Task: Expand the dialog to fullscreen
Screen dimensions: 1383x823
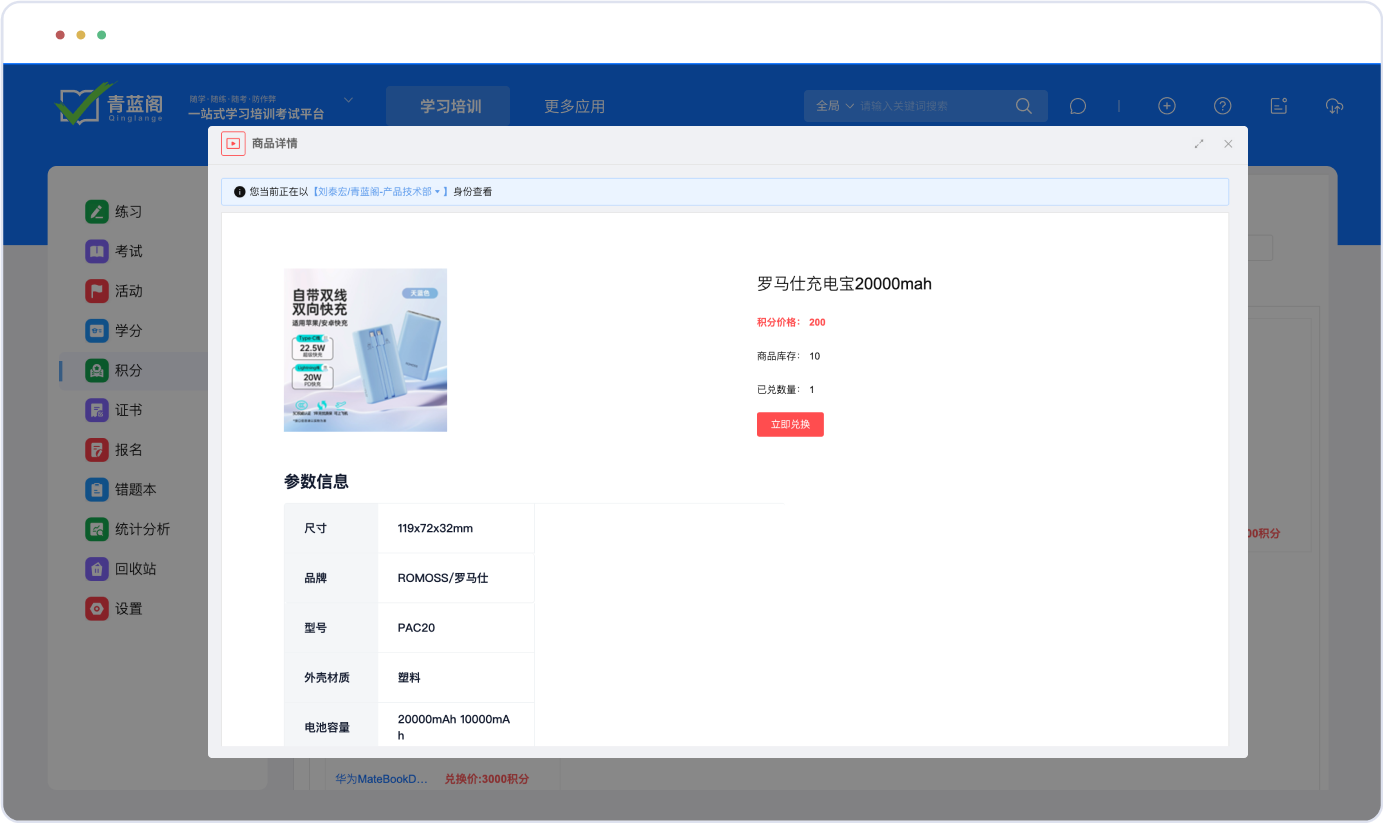Action: [1199, 144]
